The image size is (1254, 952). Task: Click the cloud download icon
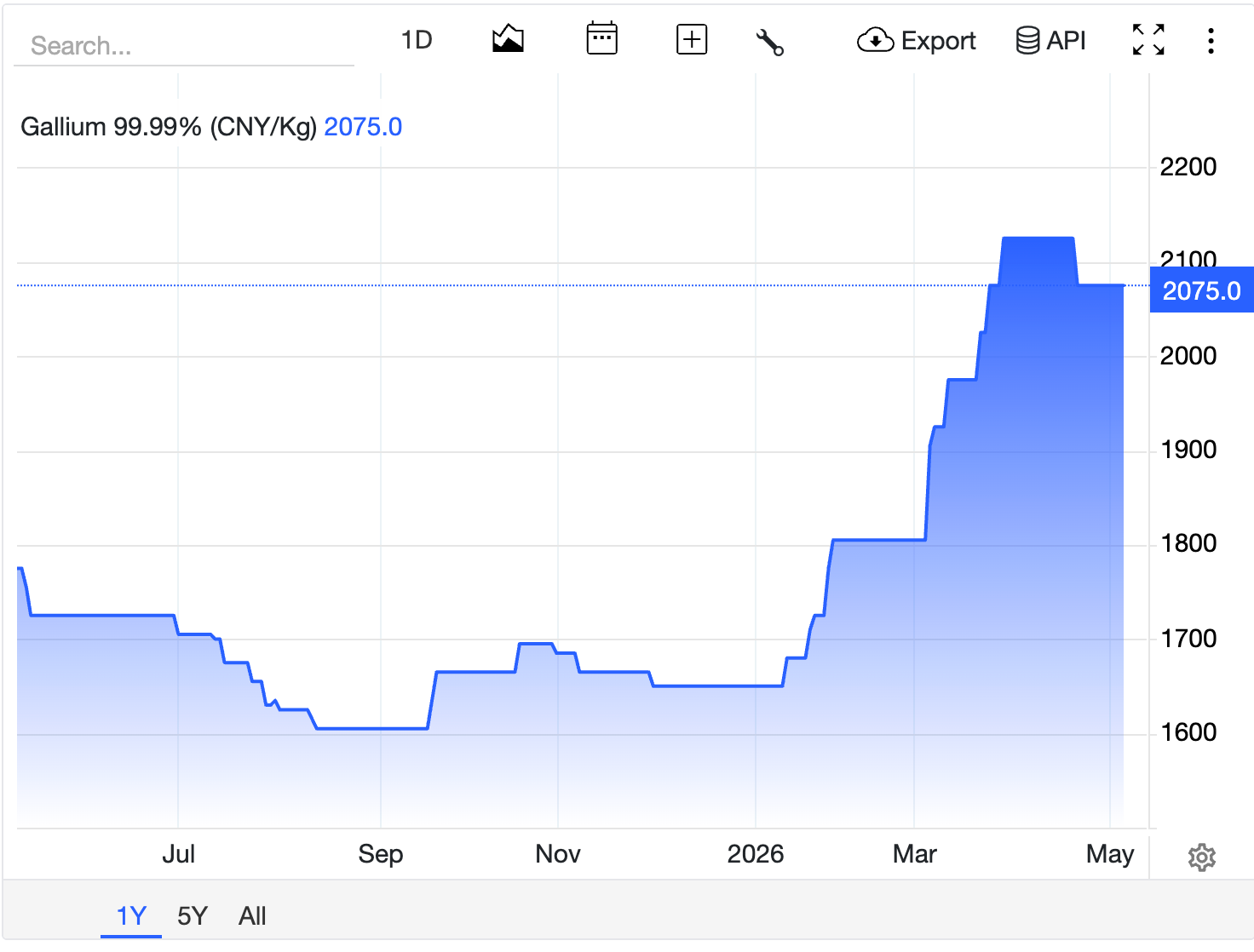[x=875, y=40]
